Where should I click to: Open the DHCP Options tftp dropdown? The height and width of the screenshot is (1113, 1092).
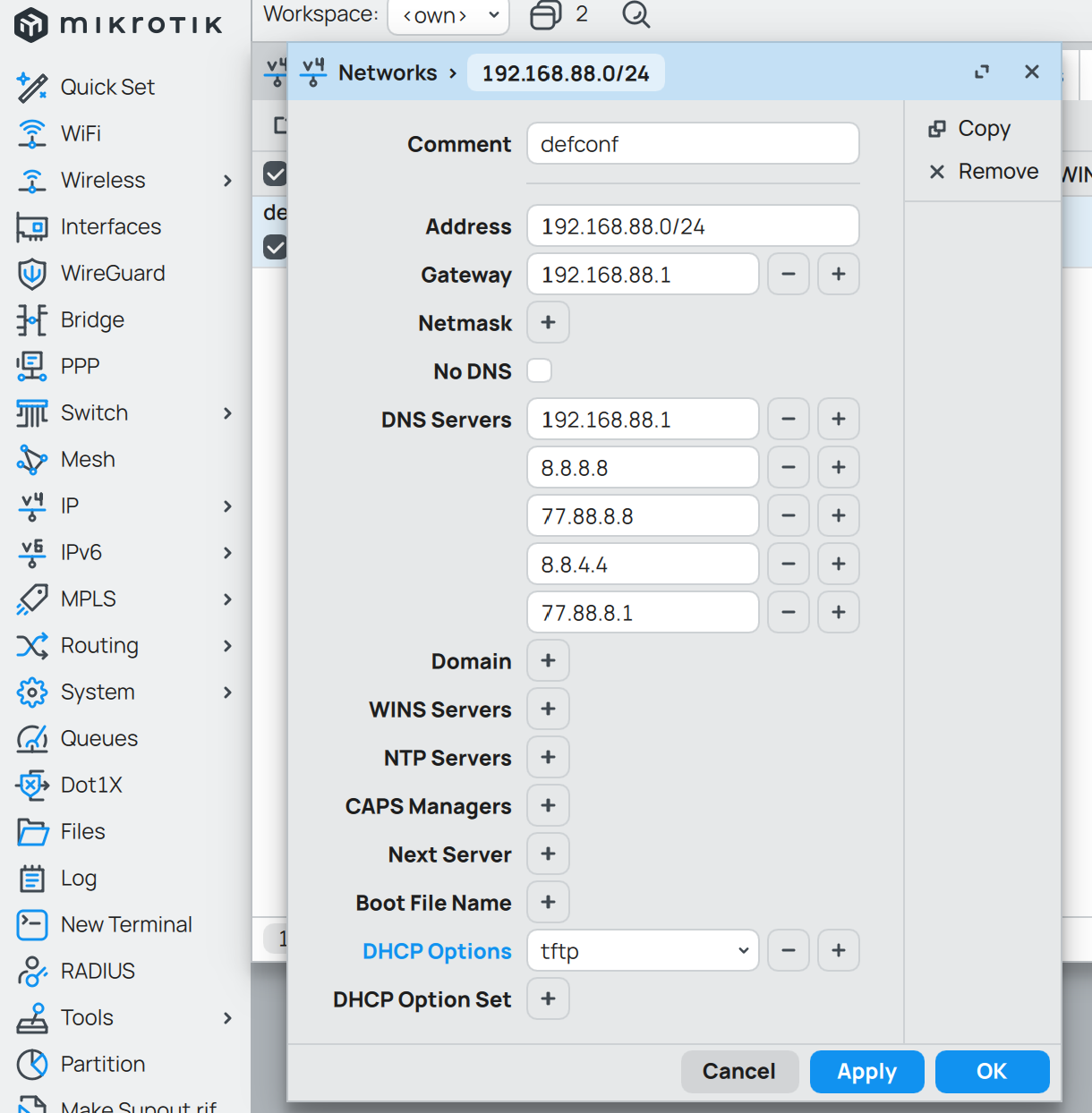pyautogui.click(x=643, y=951)
